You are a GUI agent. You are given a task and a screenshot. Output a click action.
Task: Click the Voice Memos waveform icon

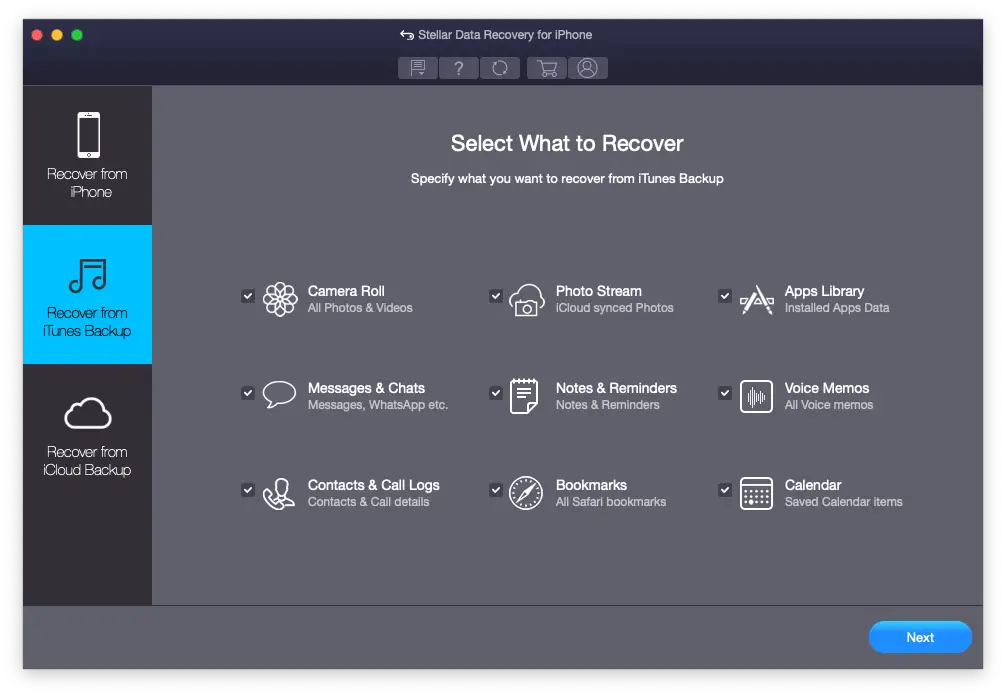[756, 396]
